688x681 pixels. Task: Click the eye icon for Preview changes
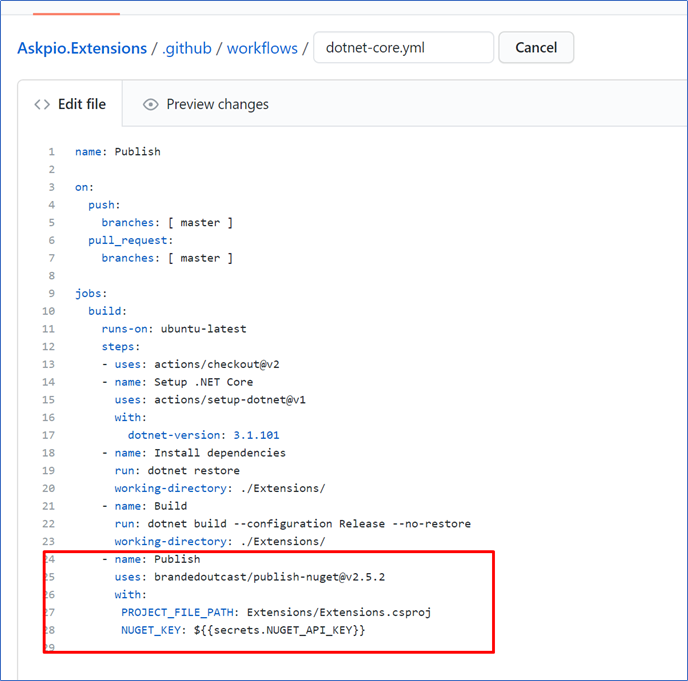tap(150, 104)
